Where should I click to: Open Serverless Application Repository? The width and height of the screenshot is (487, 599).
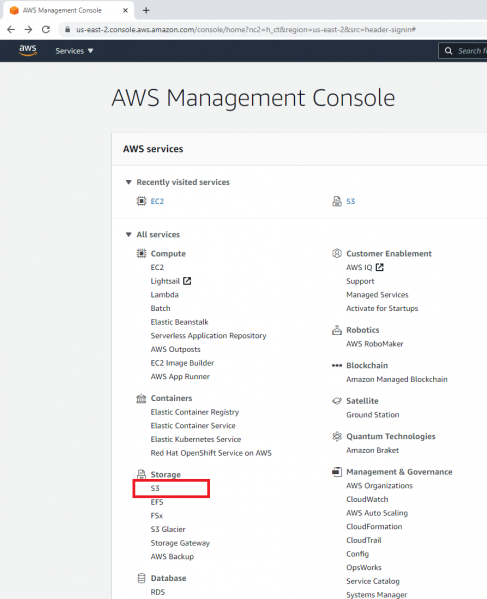click(209, 336)
